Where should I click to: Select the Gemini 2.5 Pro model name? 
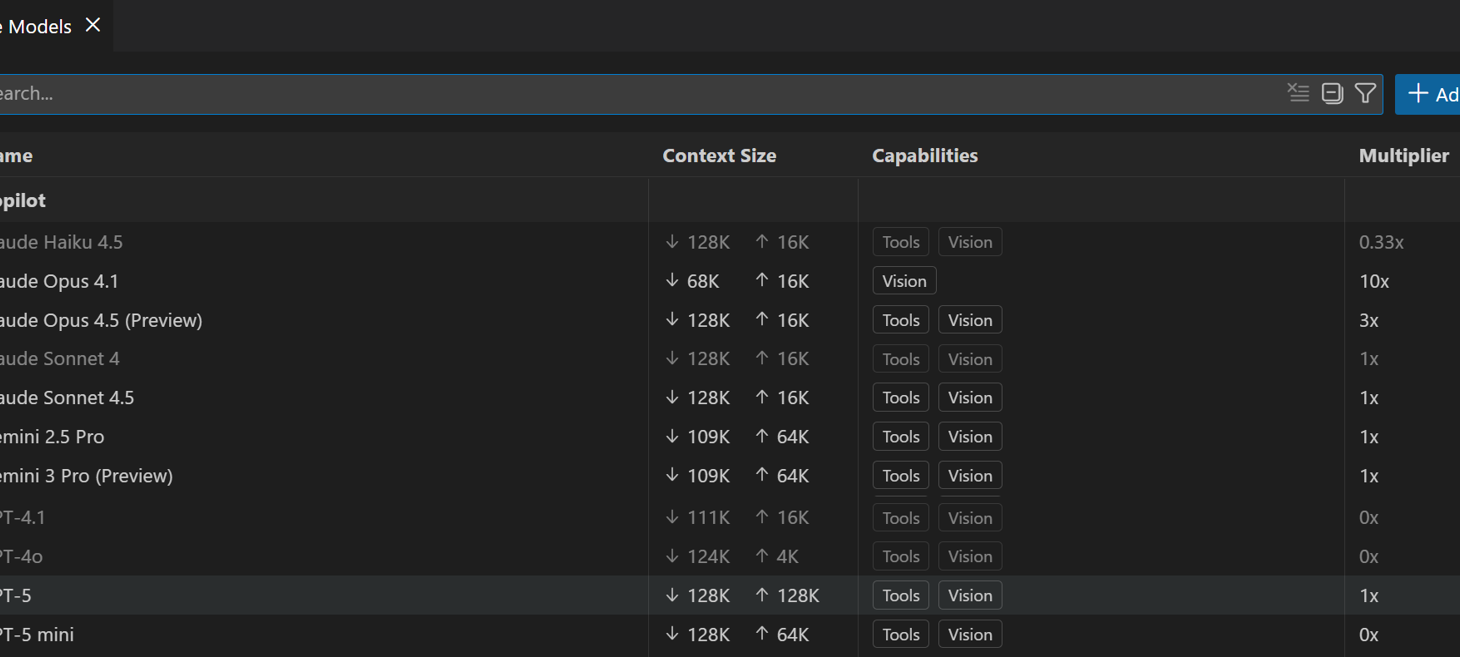tap(52, 436)
